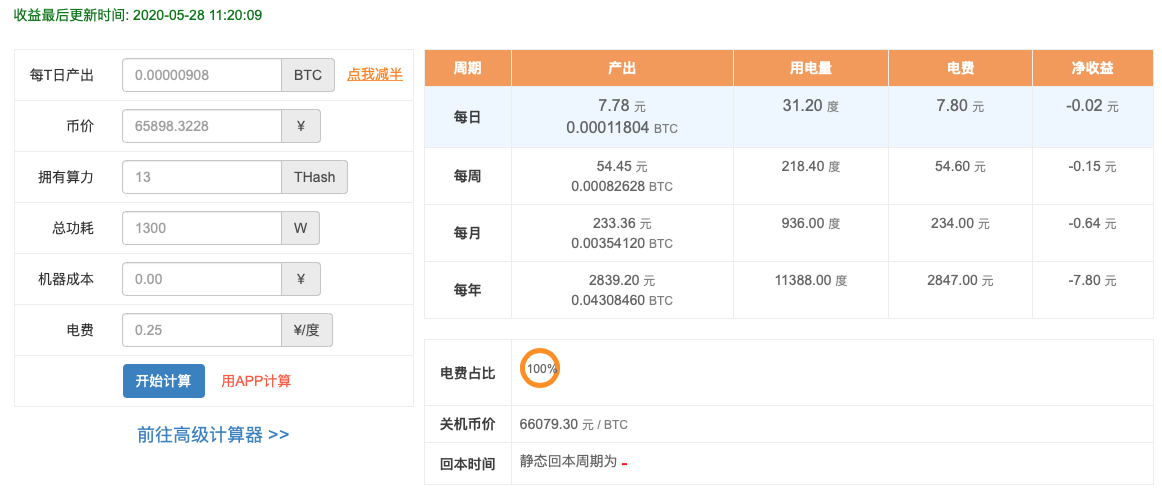Click the 收益最后更新时间 timestamp
The height and width of the screenshot is (491, 1162).
(x=138, y=14)
